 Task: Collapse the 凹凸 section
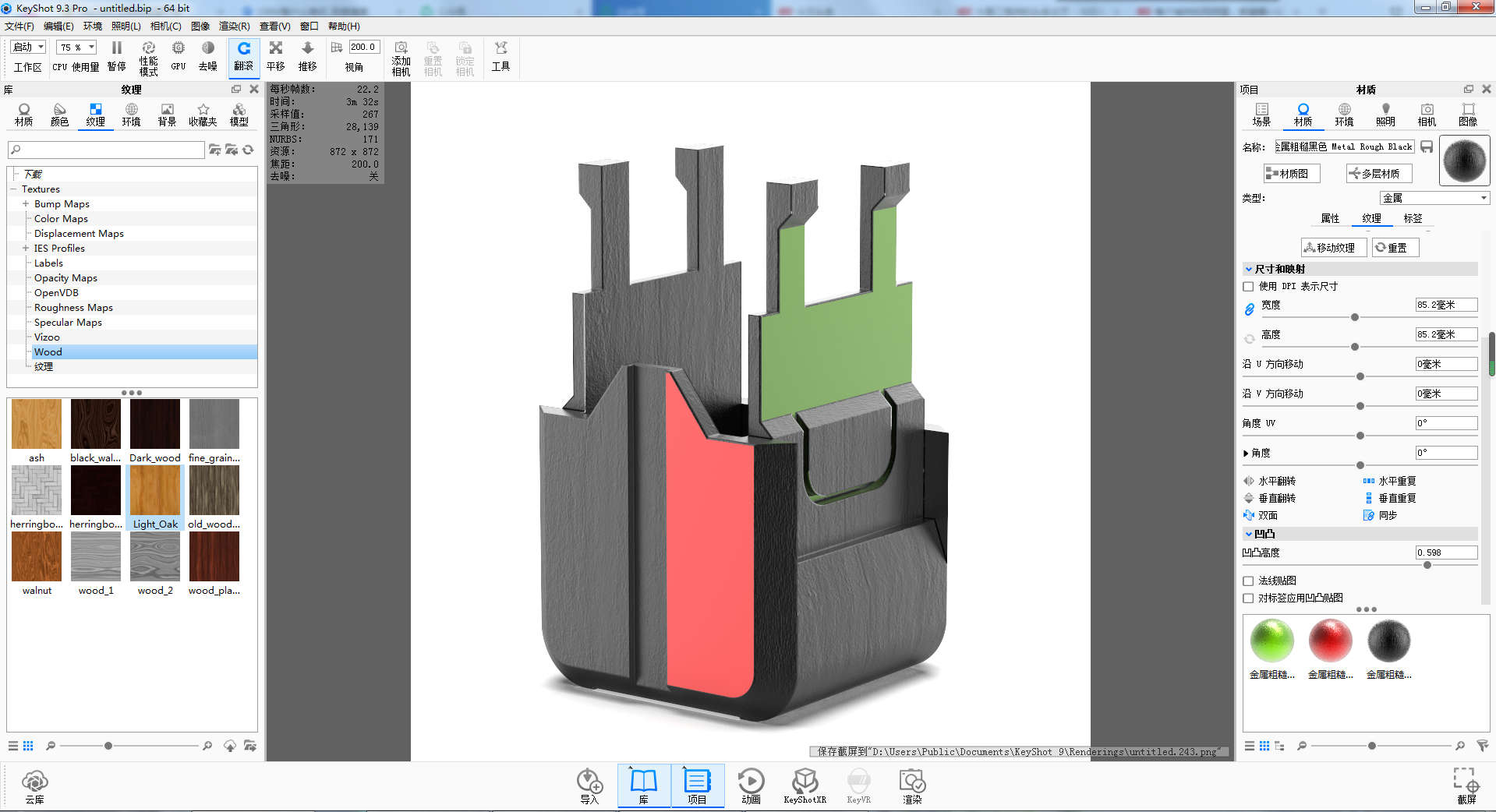click(1249, 534)
